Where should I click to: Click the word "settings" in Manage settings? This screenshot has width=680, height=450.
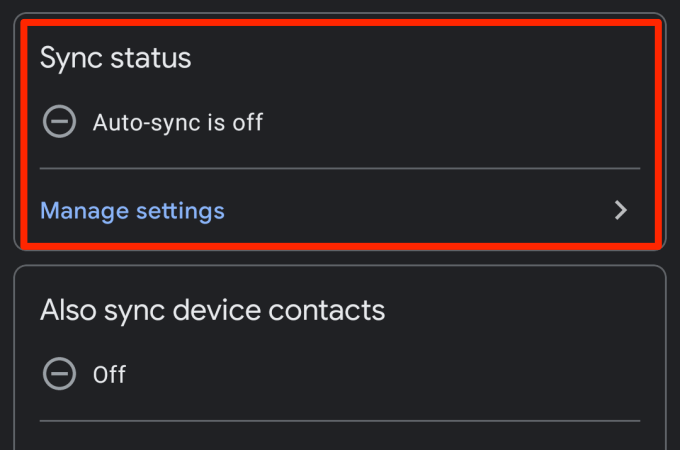click(x=180, y=211)
